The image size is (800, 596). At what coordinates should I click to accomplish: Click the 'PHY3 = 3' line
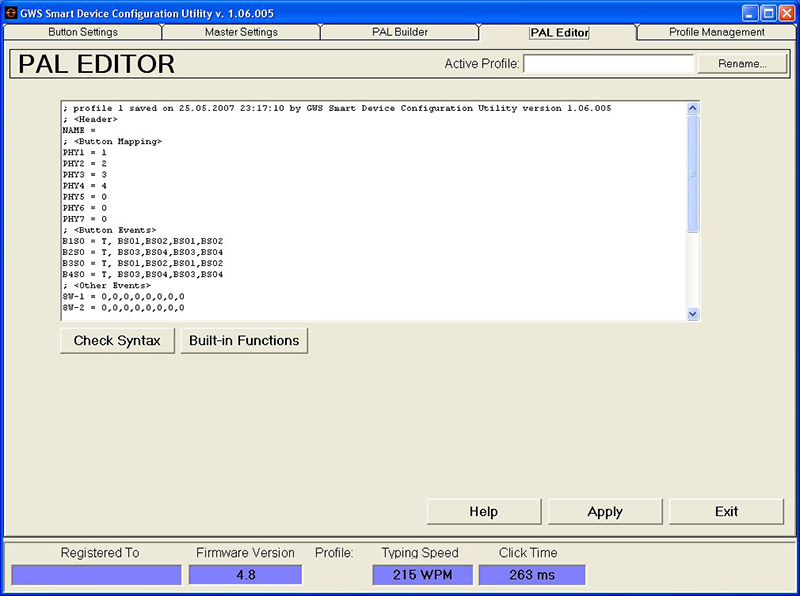pos(85,175)
